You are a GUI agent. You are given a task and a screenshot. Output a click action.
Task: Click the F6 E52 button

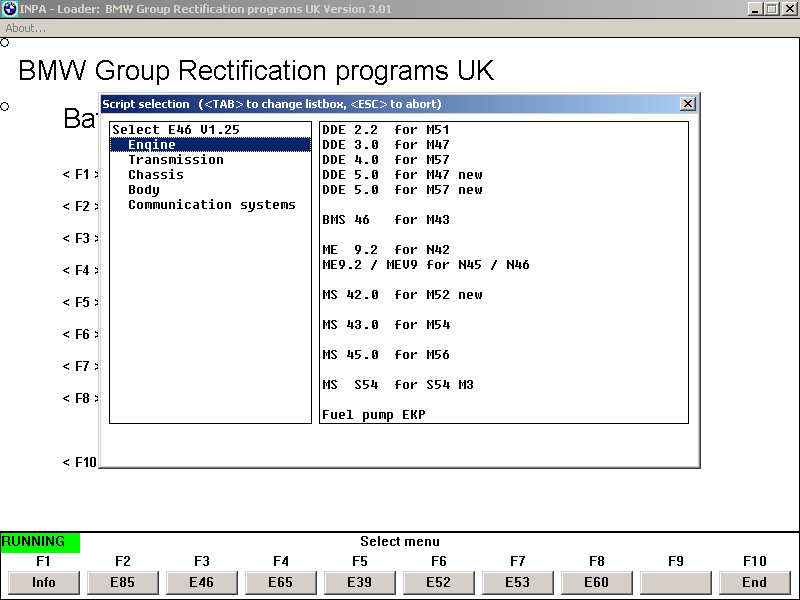pos(439,583)
